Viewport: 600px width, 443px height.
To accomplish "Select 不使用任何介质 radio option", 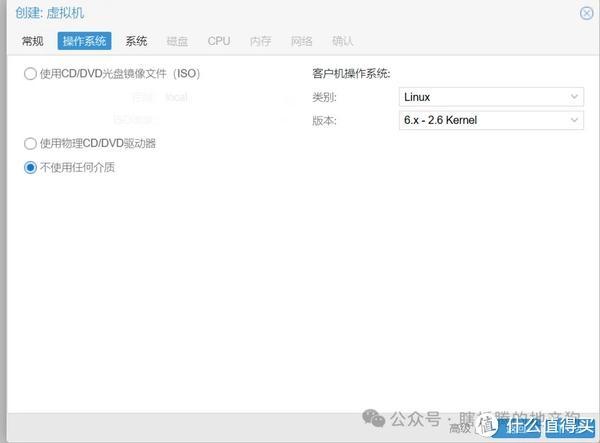I will pos(30,167).
